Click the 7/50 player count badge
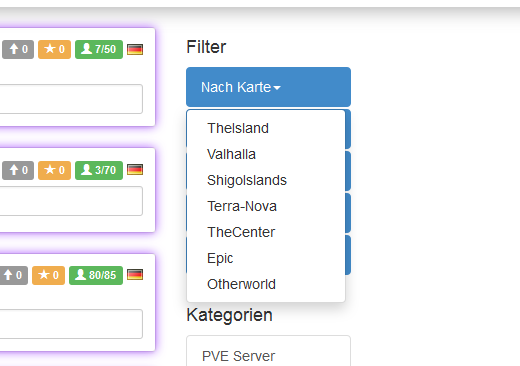 [x=99, y=49]
